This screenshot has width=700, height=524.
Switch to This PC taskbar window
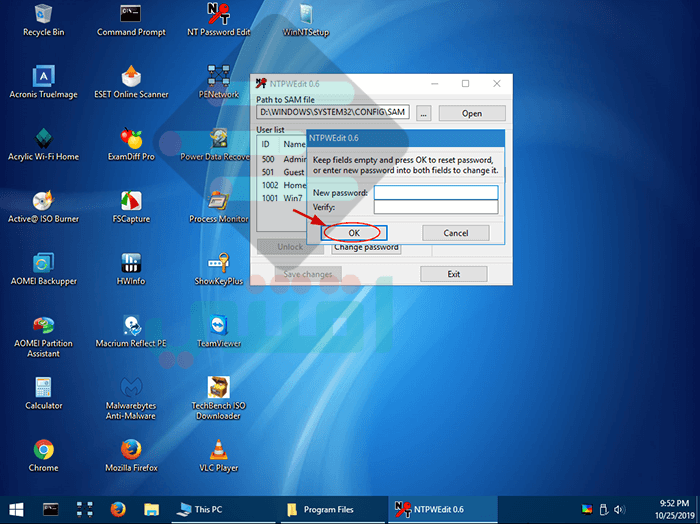point(225,509)
